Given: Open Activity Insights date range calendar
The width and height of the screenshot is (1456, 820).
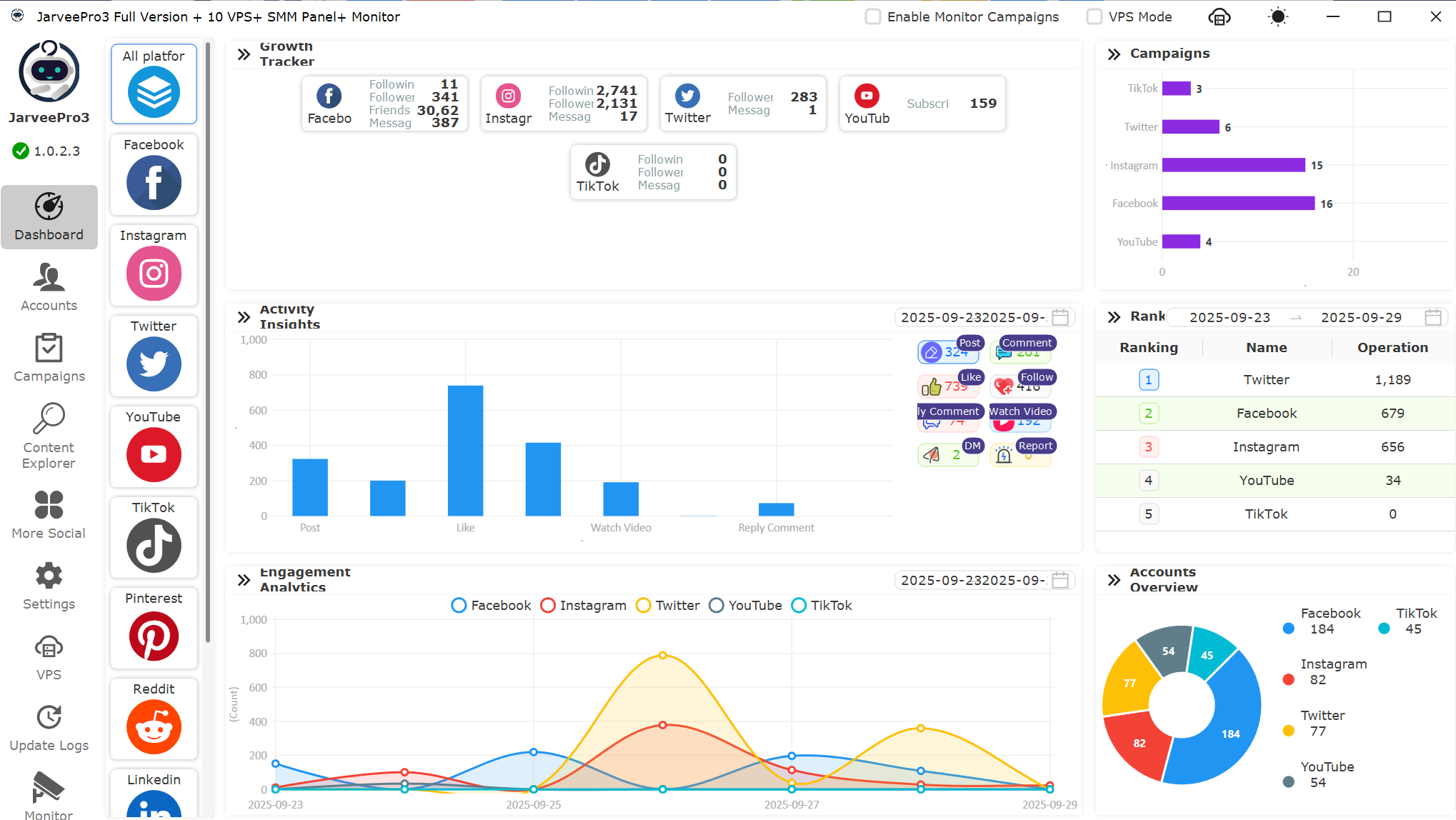Looking at the screenshot, I should pos(1061,317).
